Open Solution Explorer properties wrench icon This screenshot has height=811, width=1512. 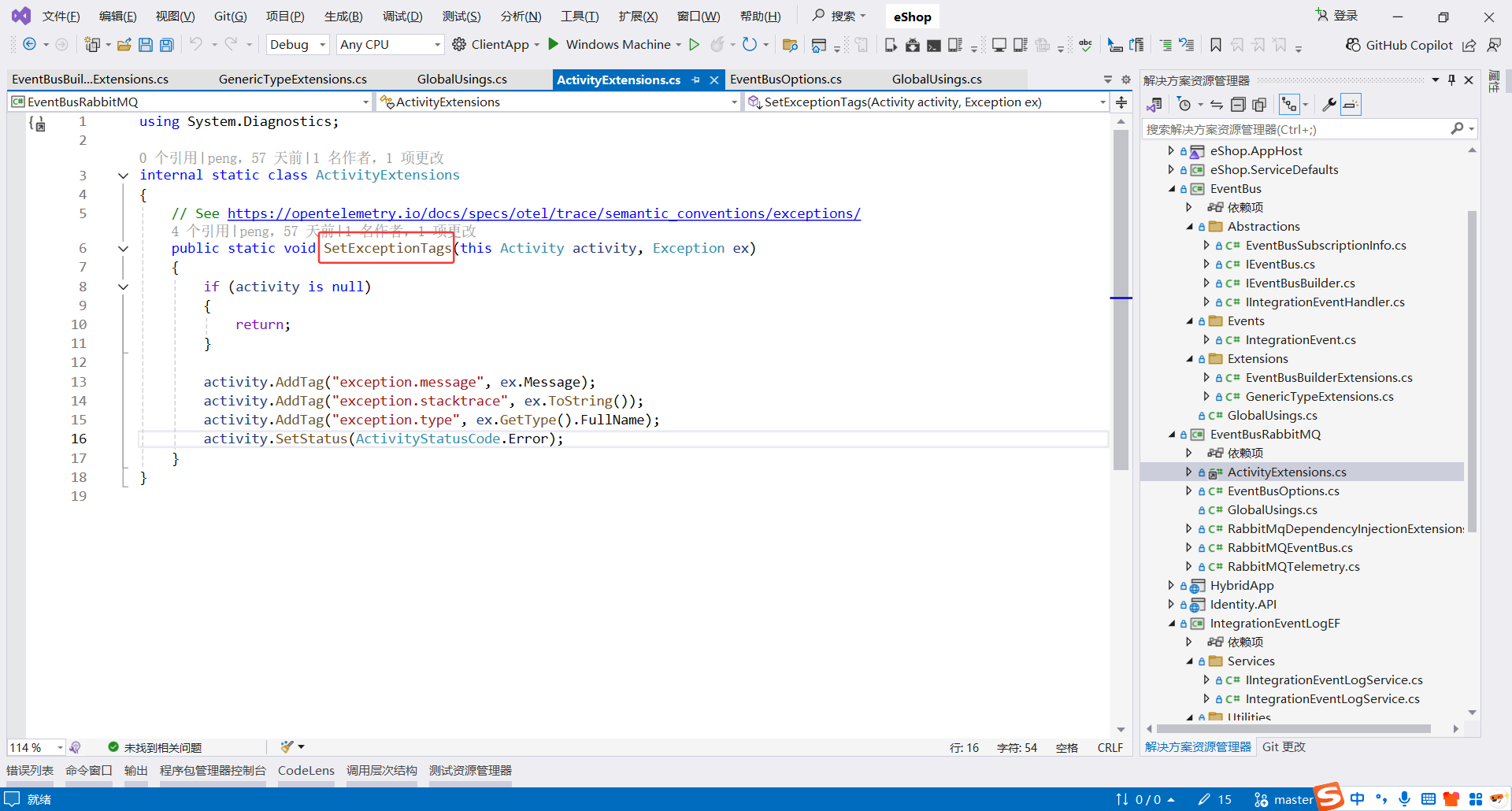(x=1329, y=105)
